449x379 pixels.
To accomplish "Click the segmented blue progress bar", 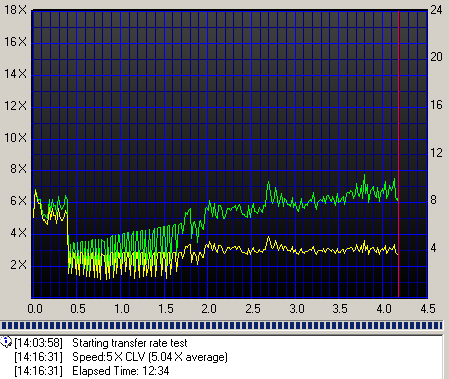I will (221, 326).
